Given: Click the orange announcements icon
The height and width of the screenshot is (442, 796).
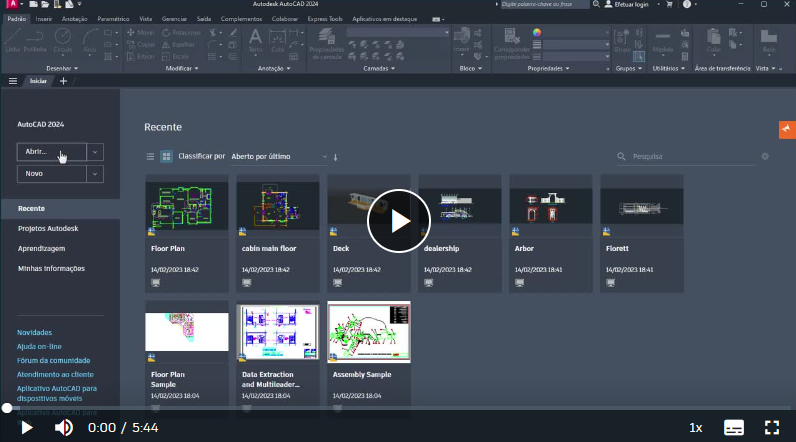Looking at the screenshot, I should 787,129.
